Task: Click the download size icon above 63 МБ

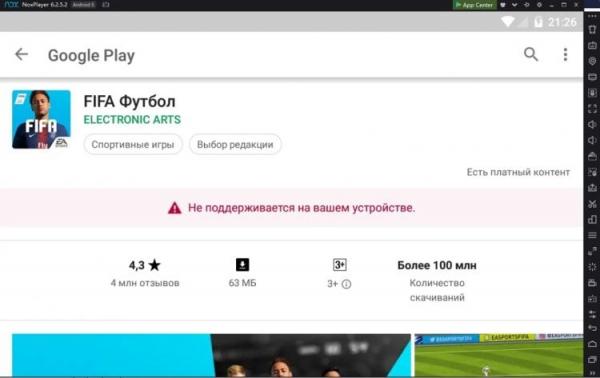Action: (x=242, y=265)
